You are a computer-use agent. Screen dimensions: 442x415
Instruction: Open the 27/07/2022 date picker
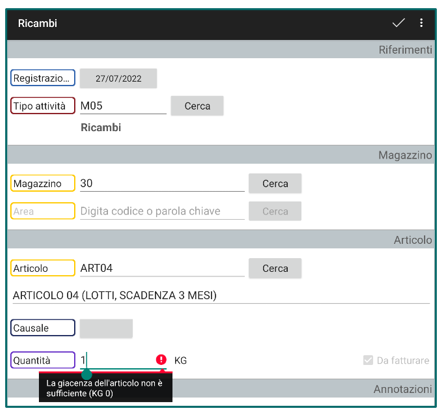click(x=118, y=78)
